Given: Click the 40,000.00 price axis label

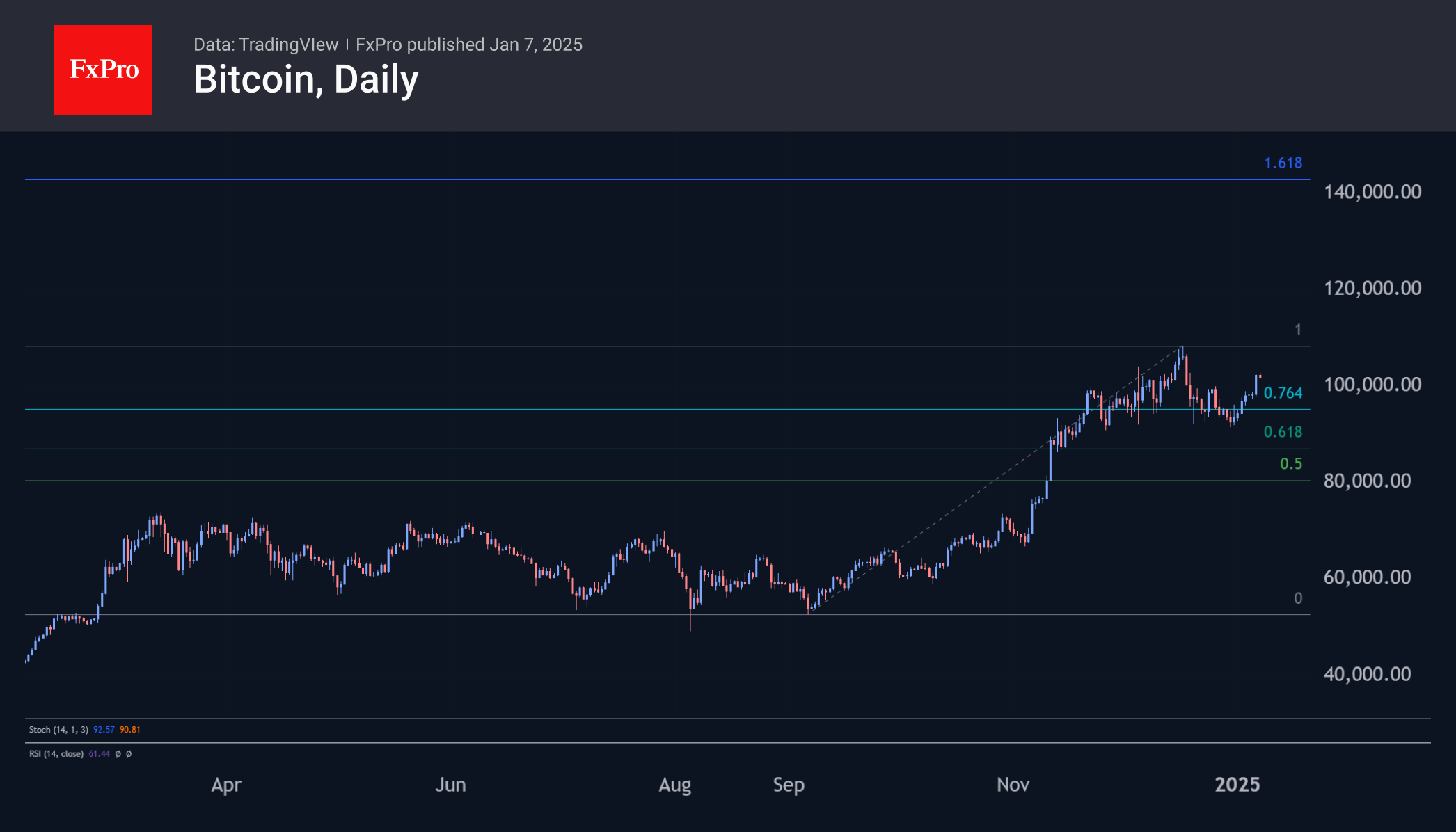Looking at the screenshot, I should [1368, 674].
